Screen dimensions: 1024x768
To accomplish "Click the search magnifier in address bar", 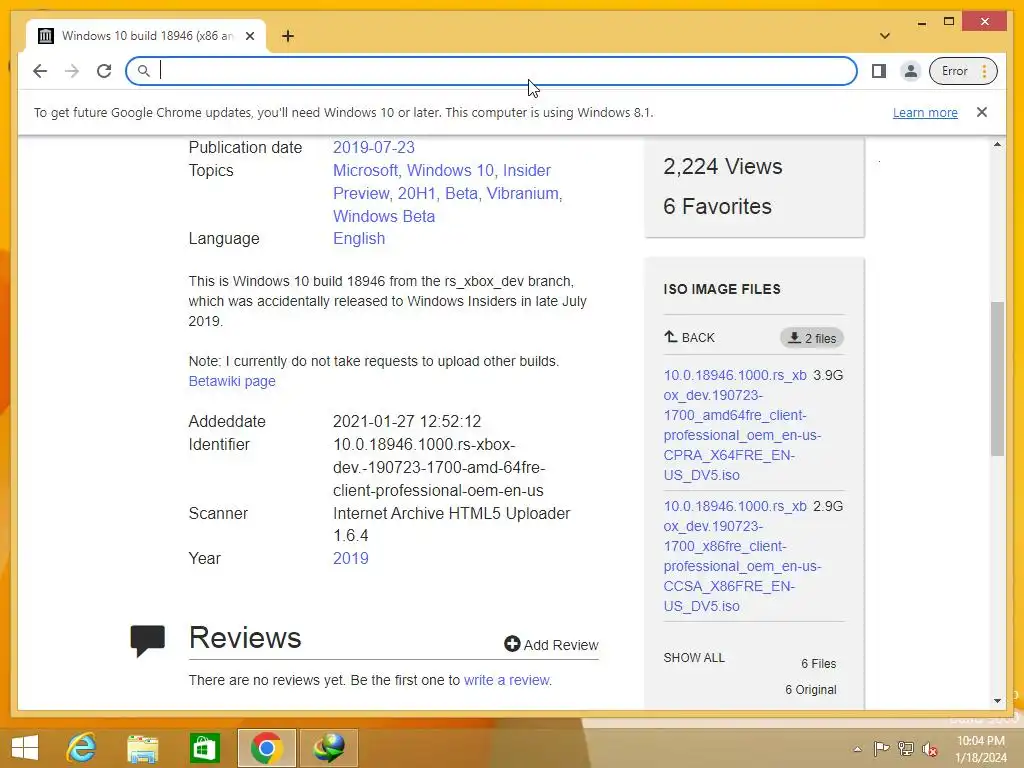I will tap(144, 71).
